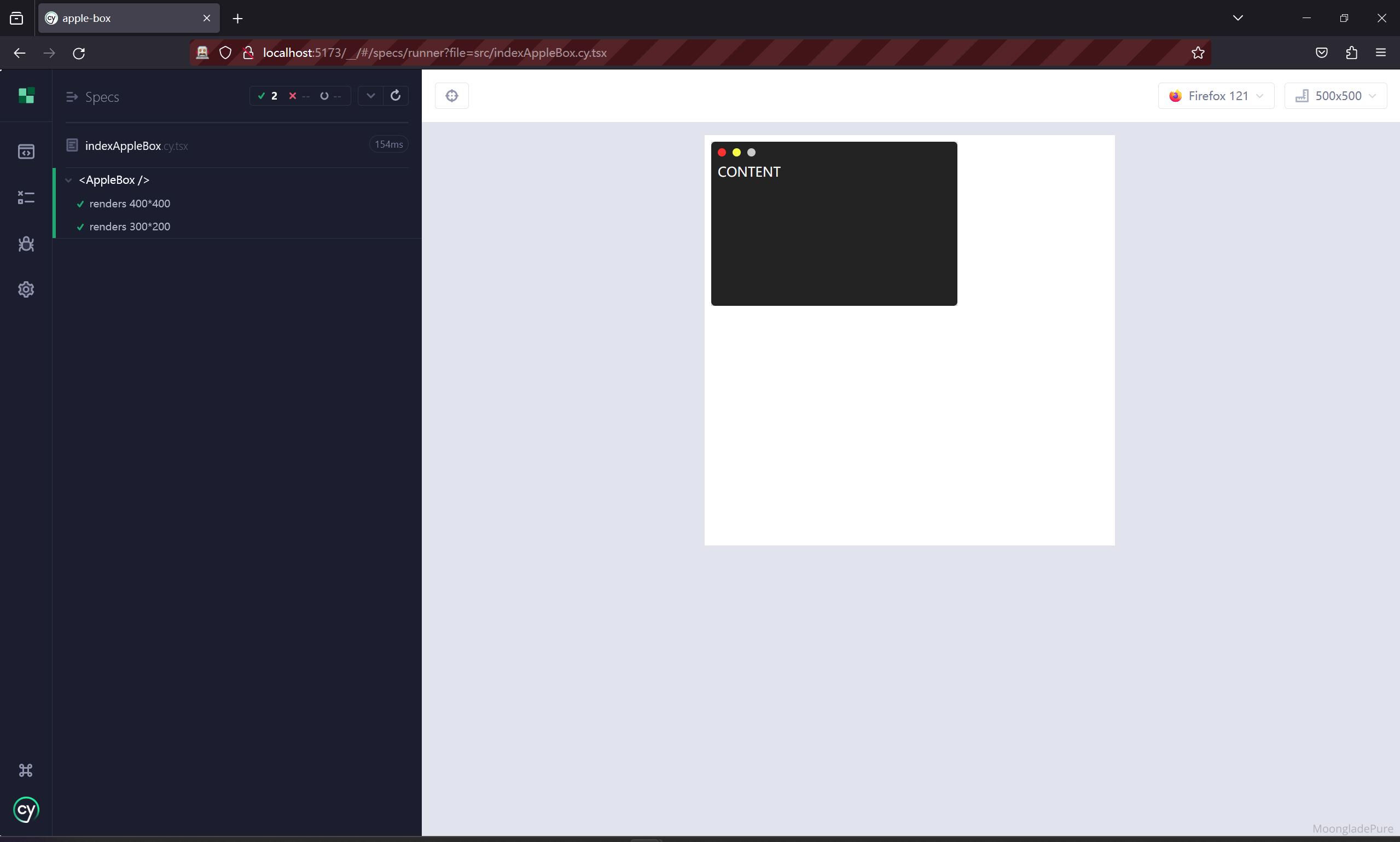Open the Firefox 121 browser dropdown
Image resolution: width=1400 pixels, height=842 pixels.
[1216, 96]
